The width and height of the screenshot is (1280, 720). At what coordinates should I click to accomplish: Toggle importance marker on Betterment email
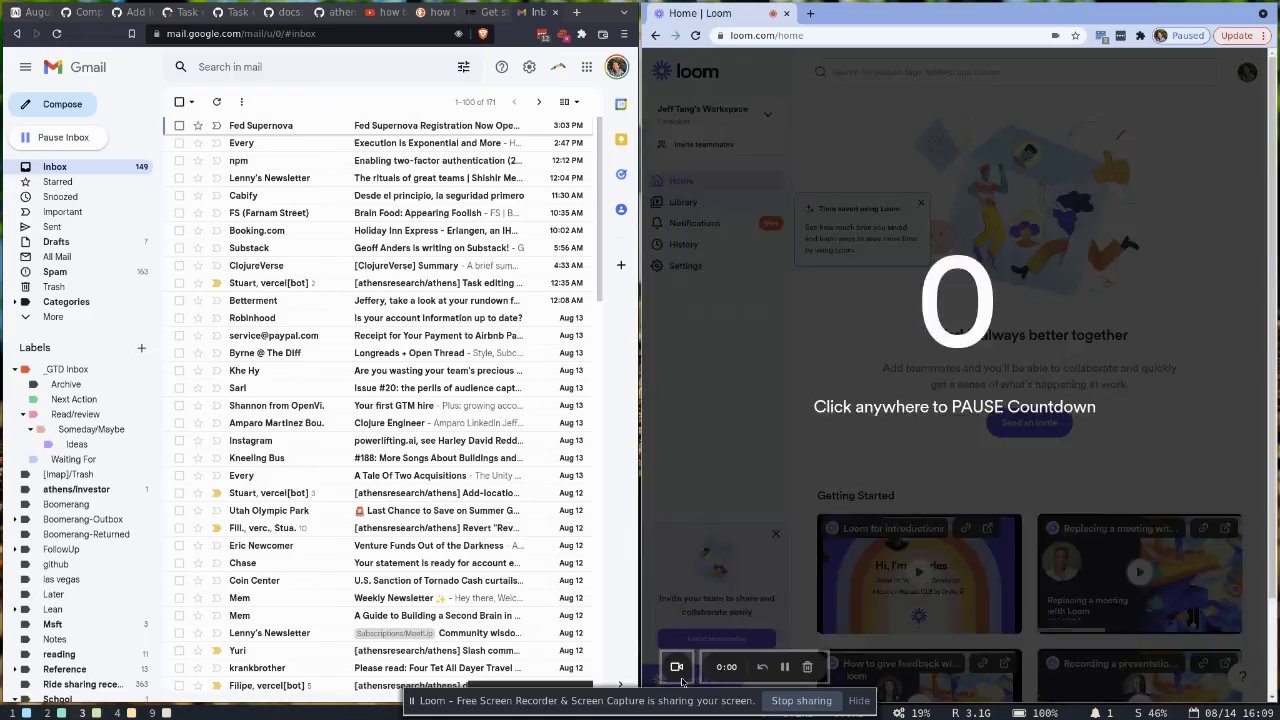tap(216, 301)
